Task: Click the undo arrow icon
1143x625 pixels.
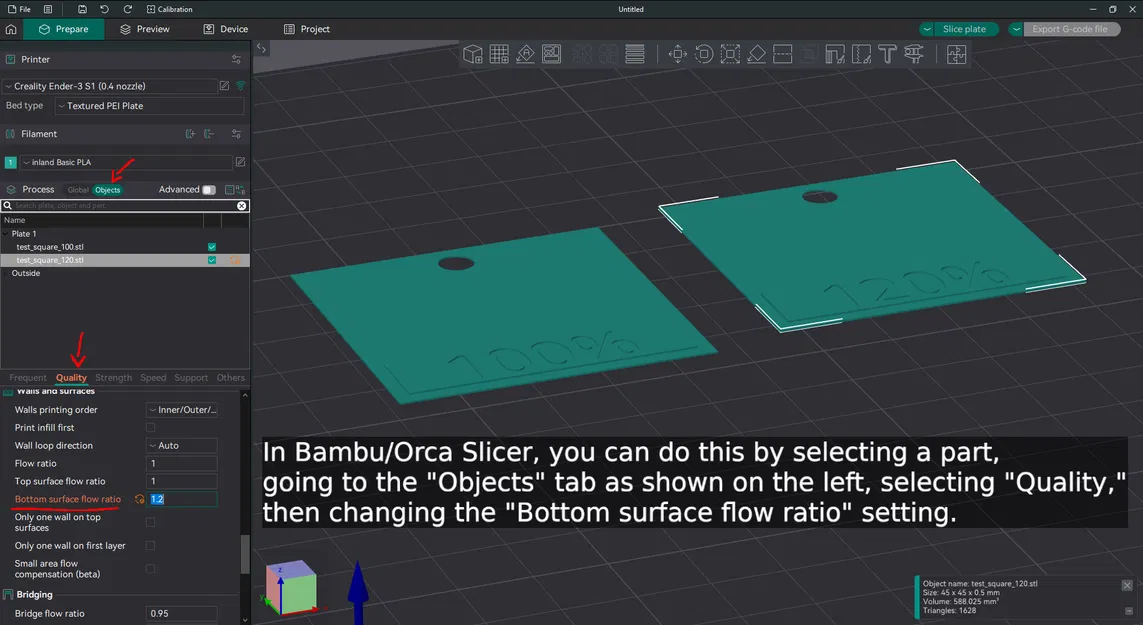Action: [104, 9]
